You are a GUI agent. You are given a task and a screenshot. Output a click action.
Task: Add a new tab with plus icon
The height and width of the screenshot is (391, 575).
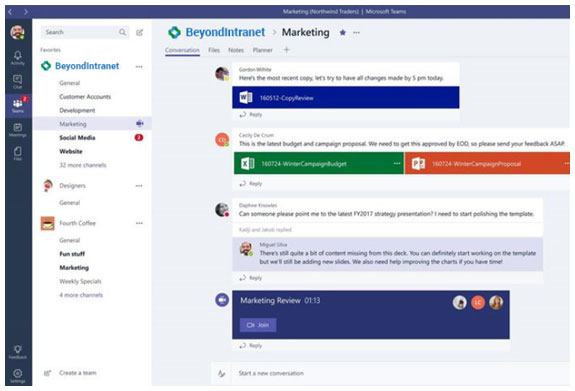click(287, 50)
